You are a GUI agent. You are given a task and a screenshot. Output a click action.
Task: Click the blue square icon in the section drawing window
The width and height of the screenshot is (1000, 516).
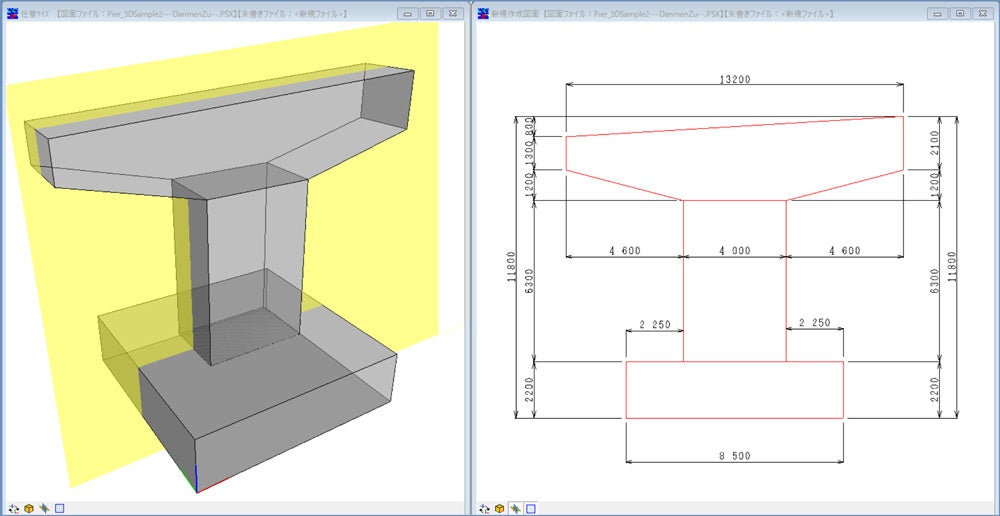(x=530, y=507)
